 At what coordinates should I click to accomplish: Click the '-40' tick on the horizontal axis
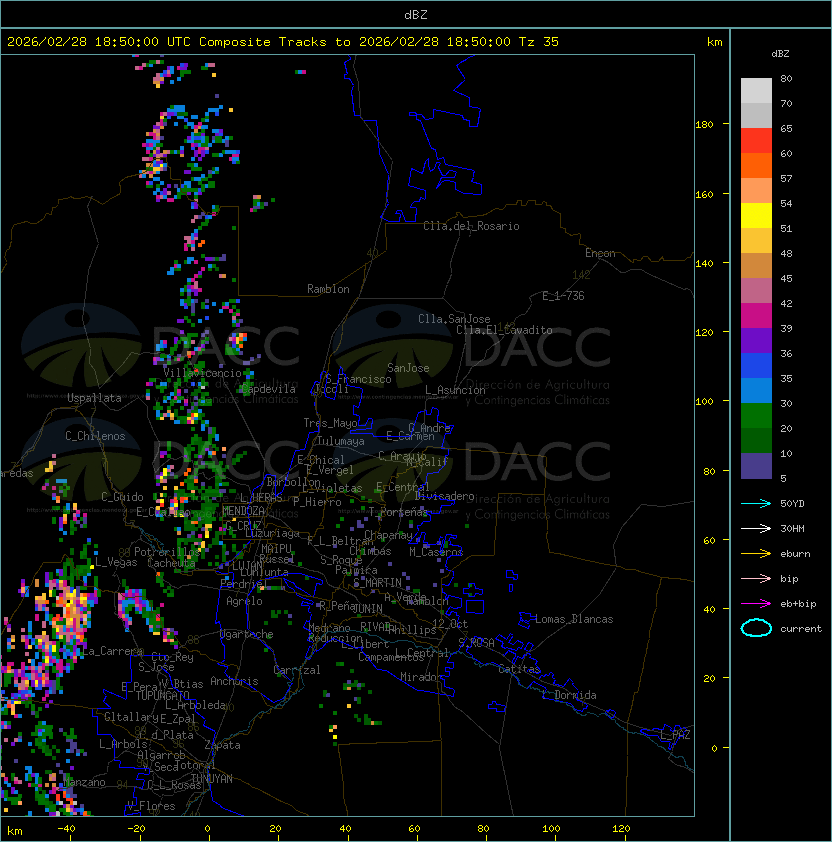(x=66, y=829)
